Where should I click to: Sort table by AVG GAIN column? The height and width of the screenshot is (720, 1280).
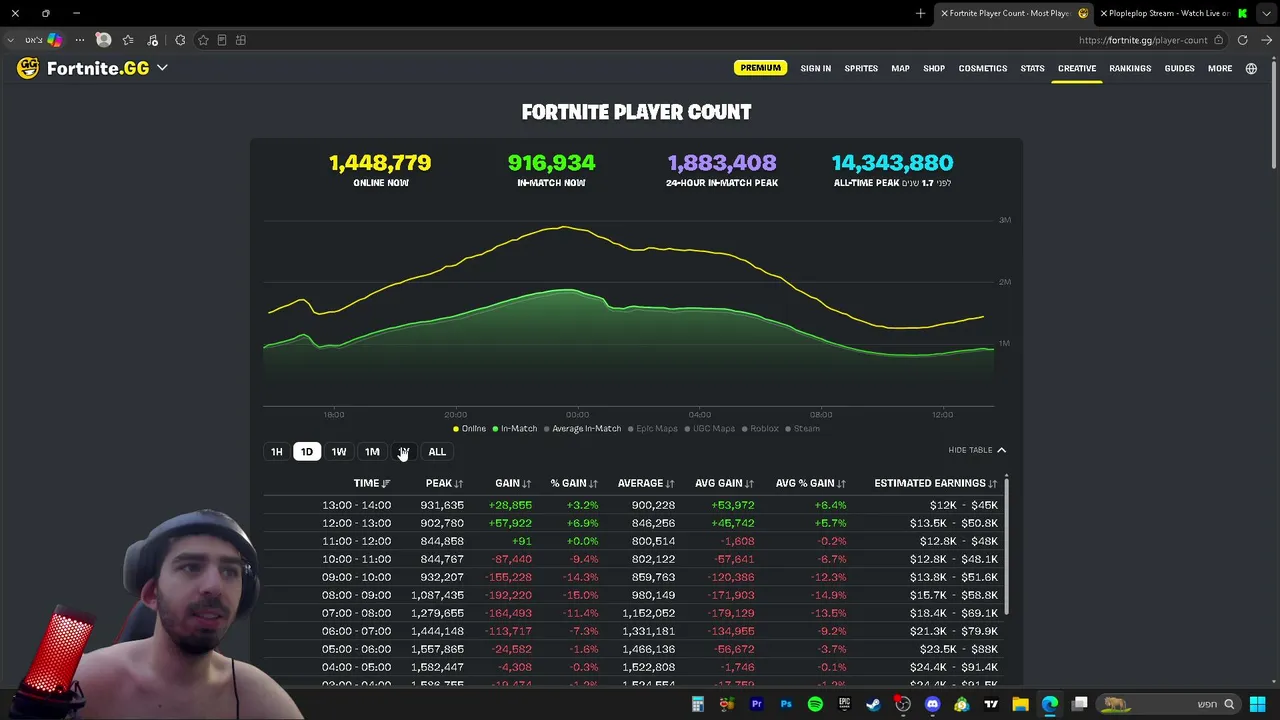pos(724,484)
